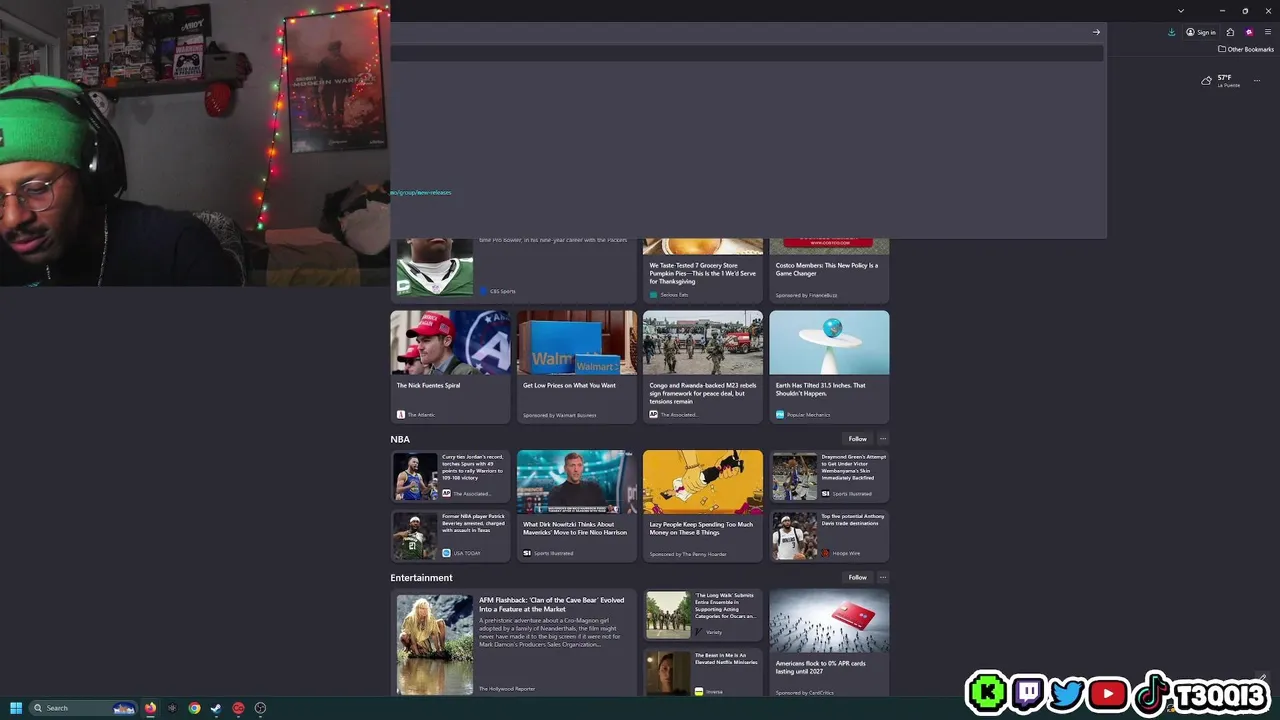Click into the Firefox address bar field

[x=740, y=32]
